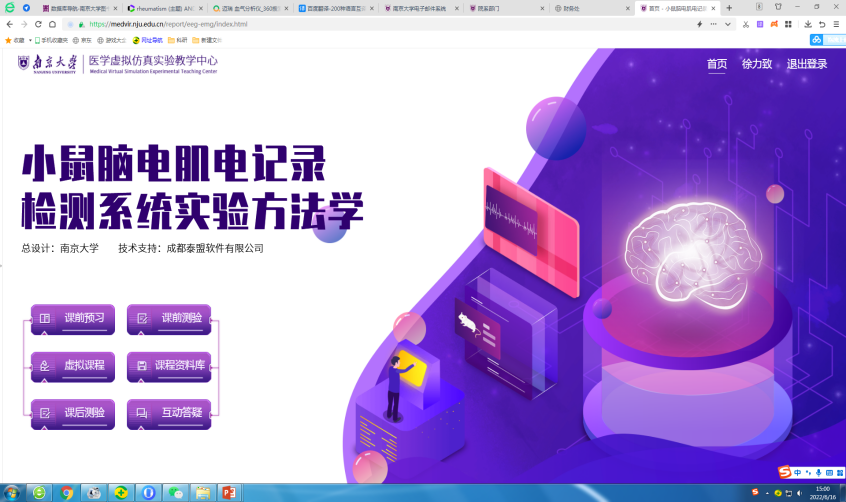Screen dimensions: 846x502
Task: Open the browser home page icon
Action: (53, 24)
